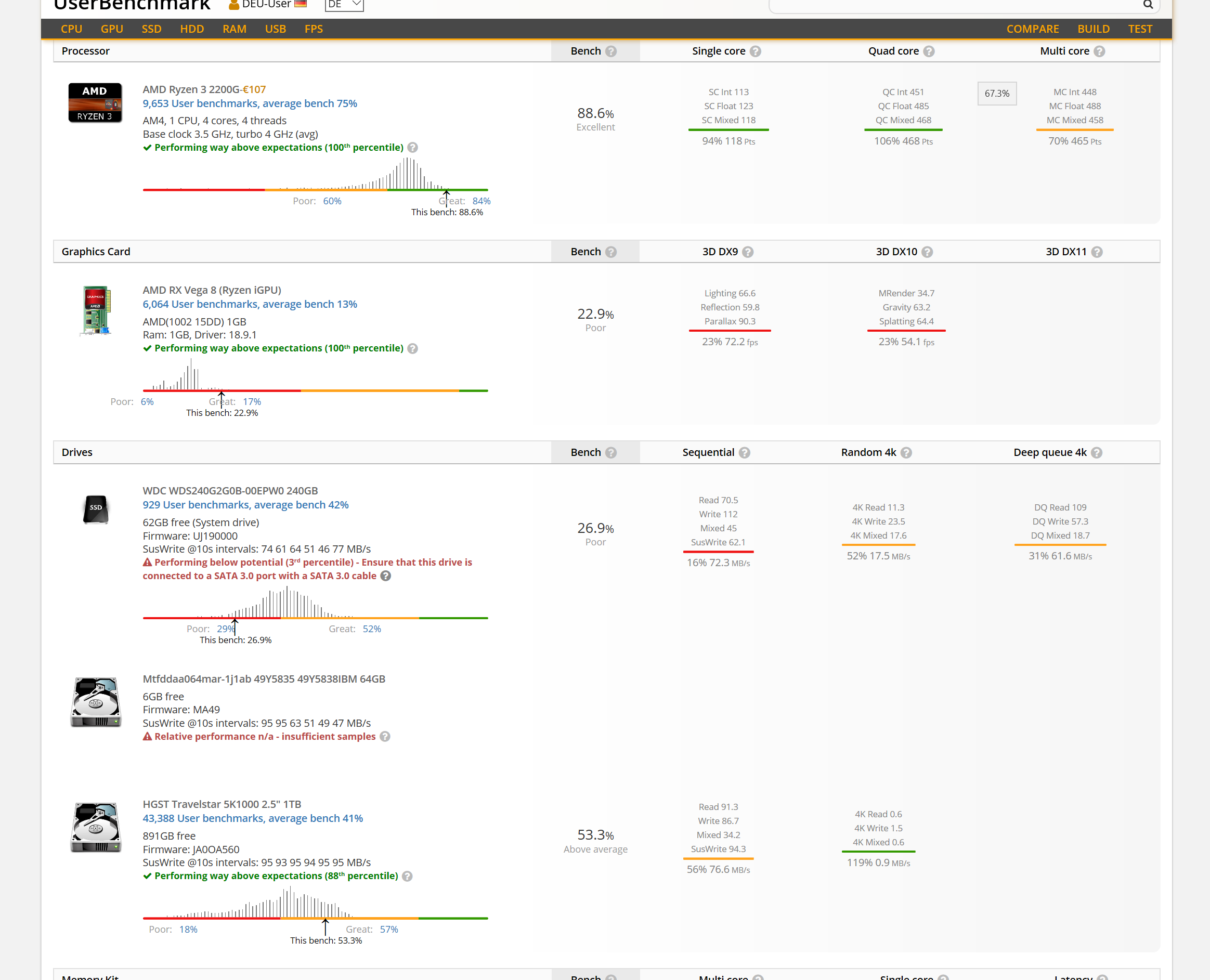
Task: Click the WDC SSD drive icon
Action: 96,508
